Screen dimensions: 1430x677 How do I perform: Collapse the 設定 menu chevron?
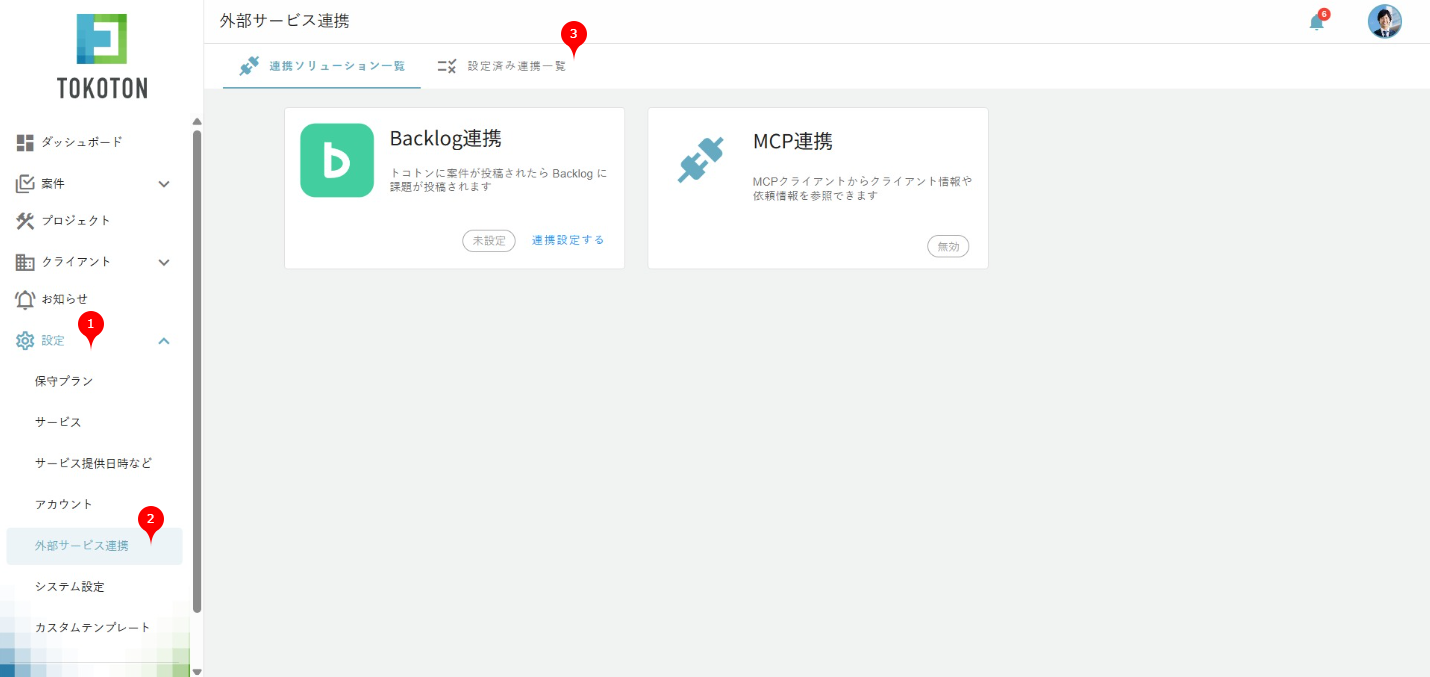click(164, 341)
